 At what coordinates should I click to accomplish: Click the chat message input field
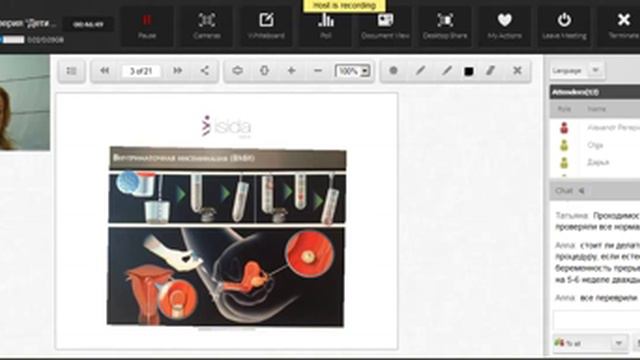(596, 320)
